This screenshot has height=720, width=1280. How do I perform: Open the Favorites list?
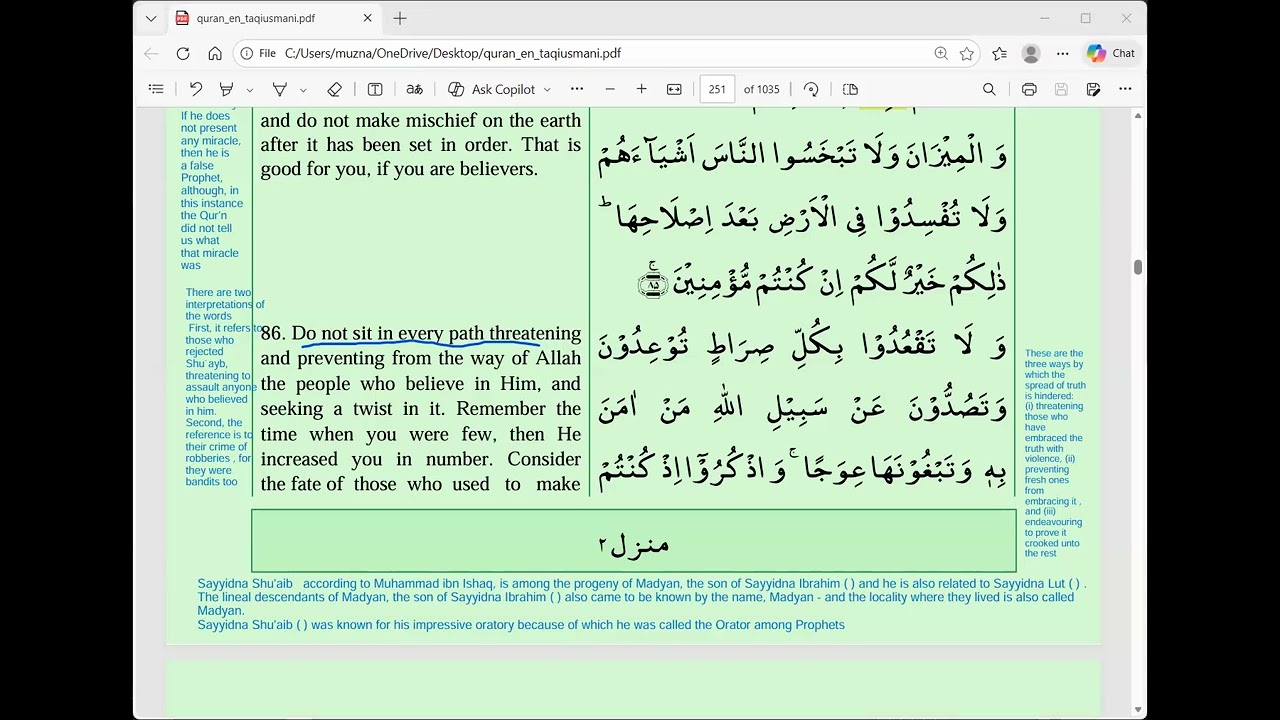pos(999,53)
